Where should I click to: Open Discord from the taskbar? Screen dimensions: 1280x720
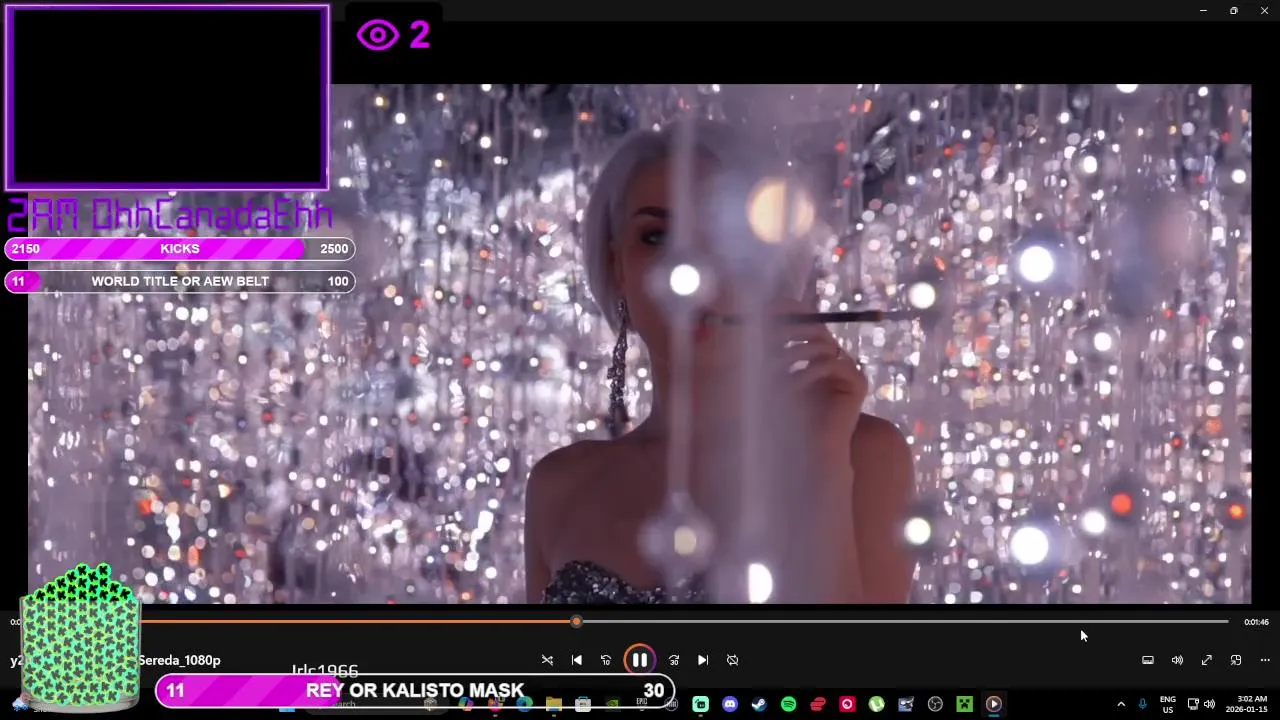(730, 704)
